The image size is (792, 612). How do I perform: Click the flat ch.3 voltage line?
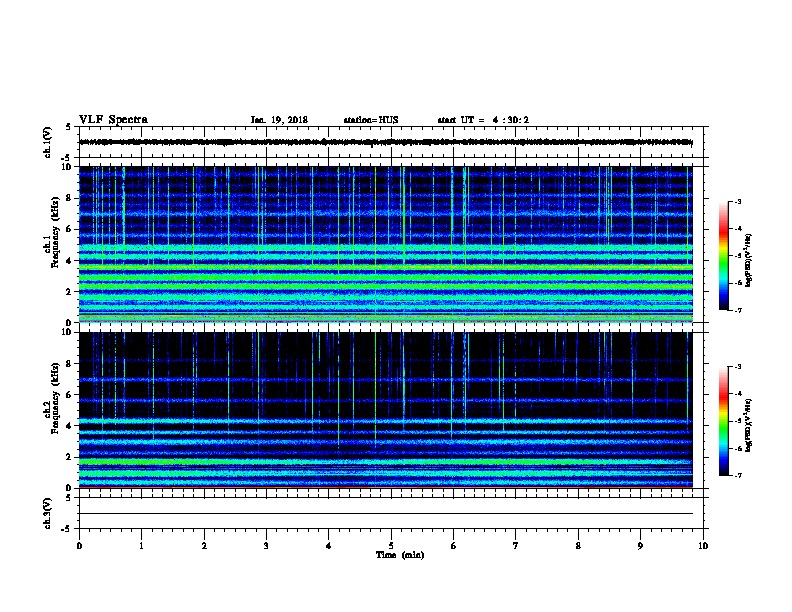click(385, 514)
